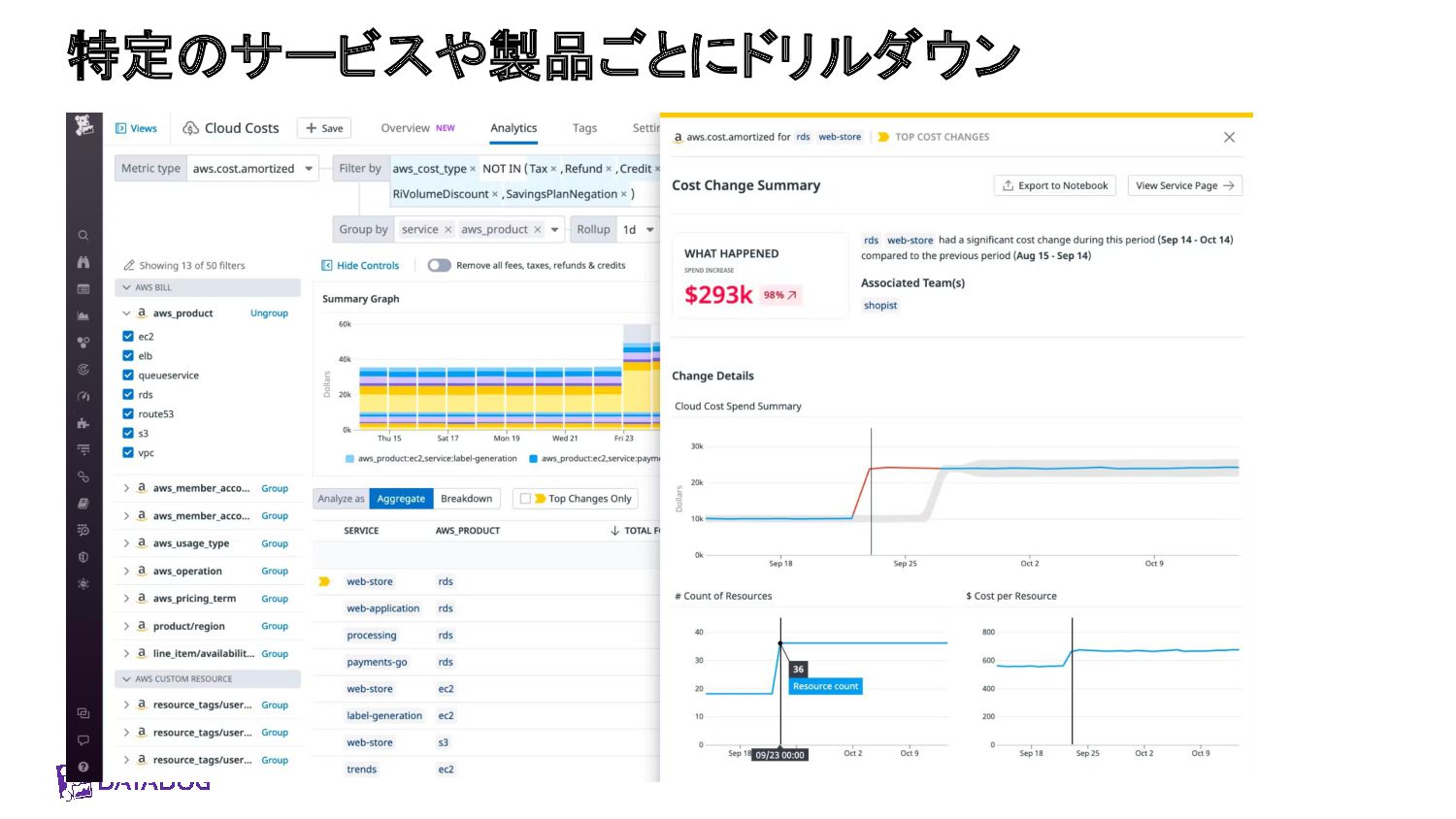The image size is (1456, 819).
Task: Click the TOTAL column sort arrow
Action: click(614, 531)
